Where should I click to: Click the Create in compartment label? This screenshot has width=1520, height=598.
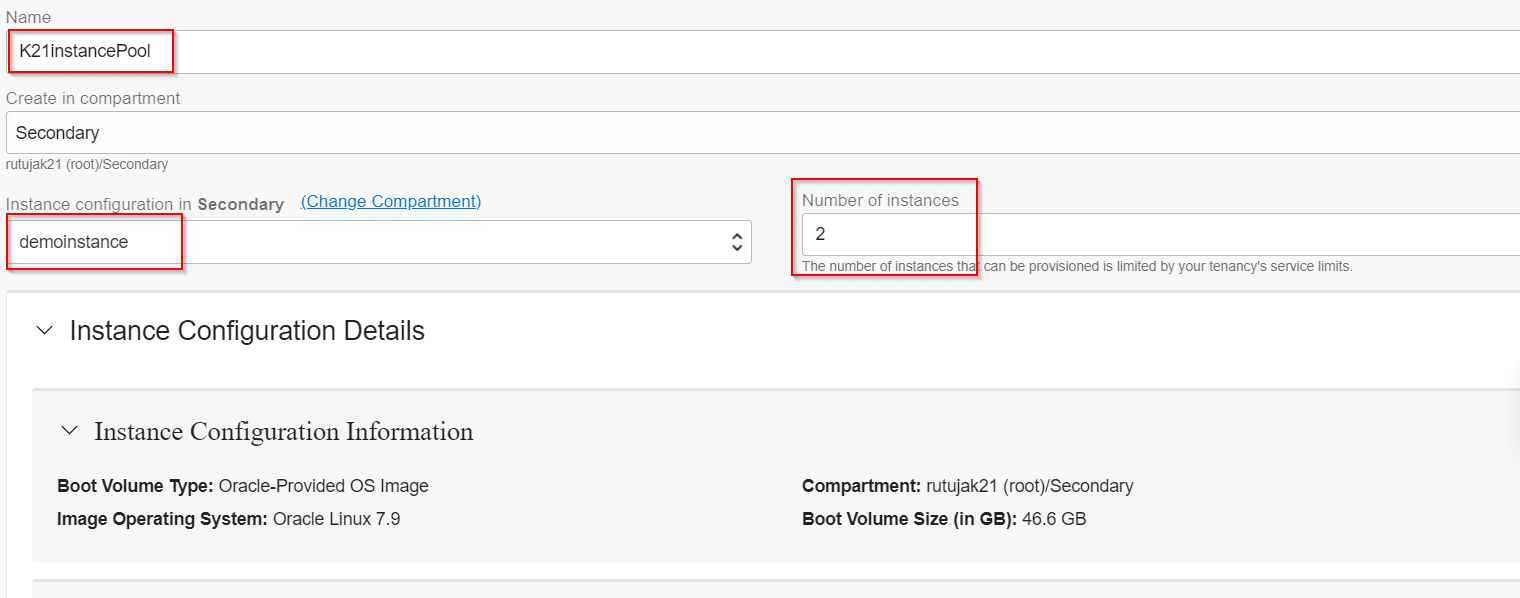(93, 98)
